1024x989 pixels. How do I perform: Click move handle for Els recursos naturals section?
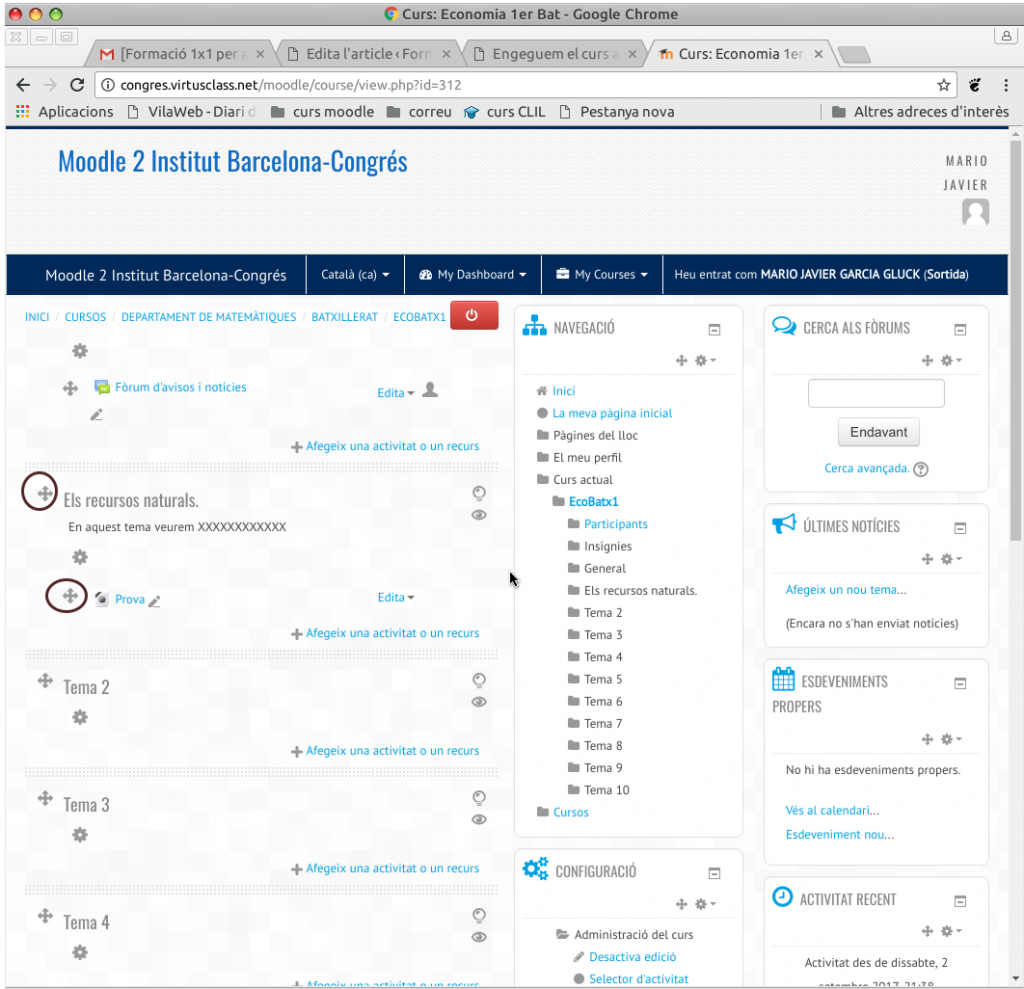(x=44, y=493)
